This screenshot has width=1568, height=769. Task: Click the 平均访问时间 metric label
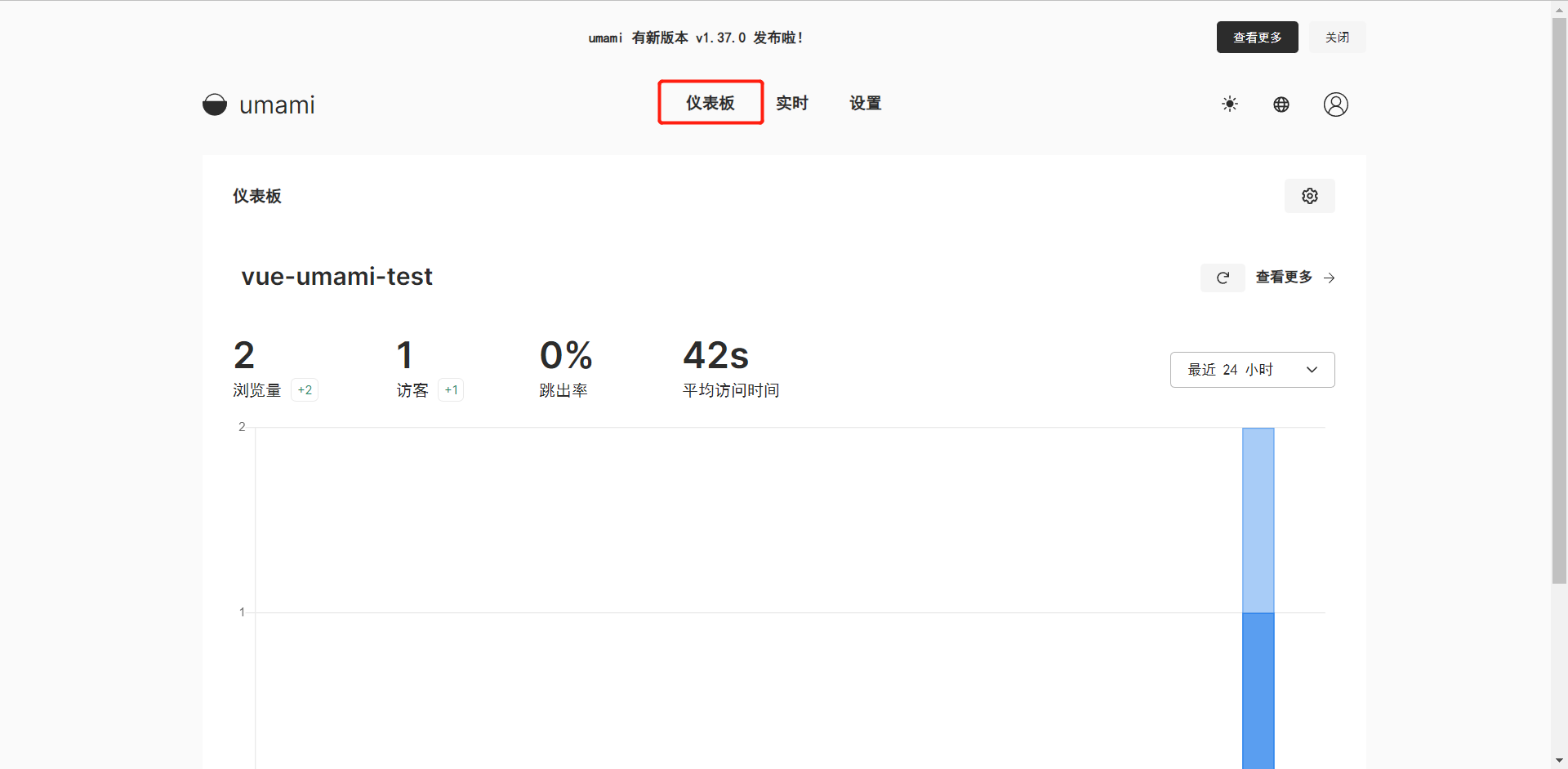[x=731, y=390]
